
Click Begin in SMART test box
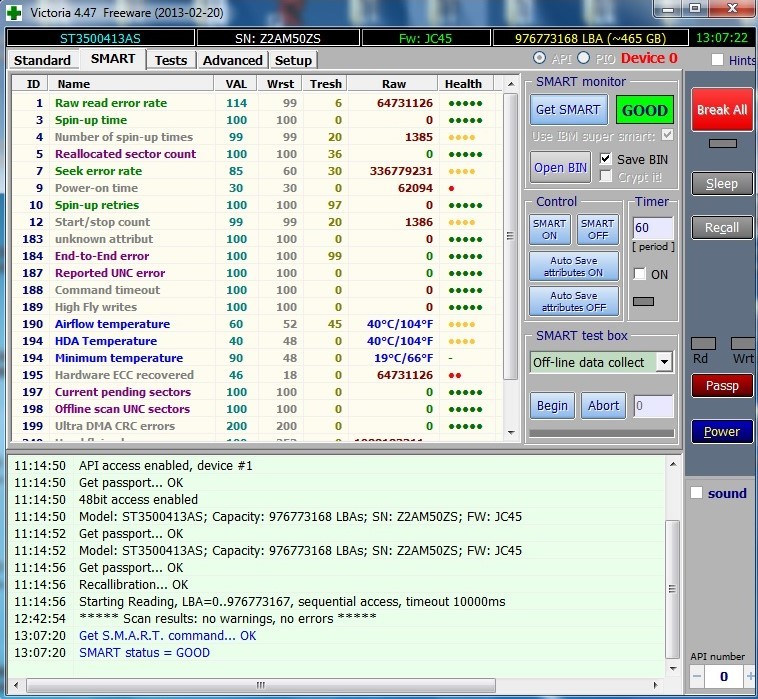[x=552, y=406]
